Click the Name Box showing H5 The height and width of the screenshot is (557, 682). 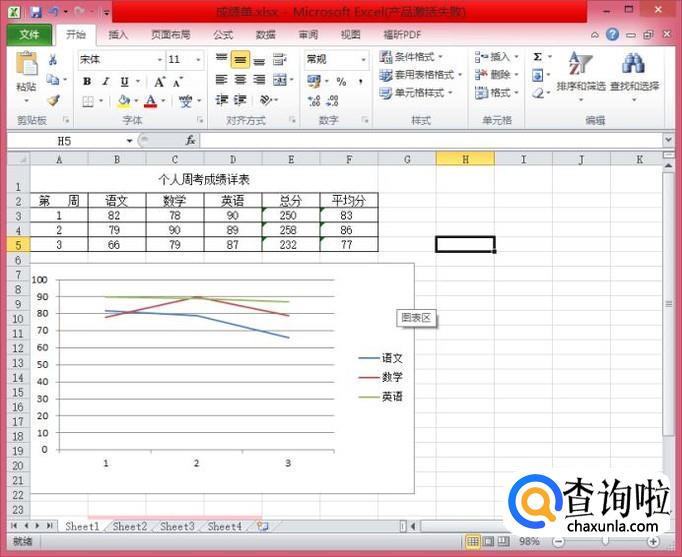[70, 141]
